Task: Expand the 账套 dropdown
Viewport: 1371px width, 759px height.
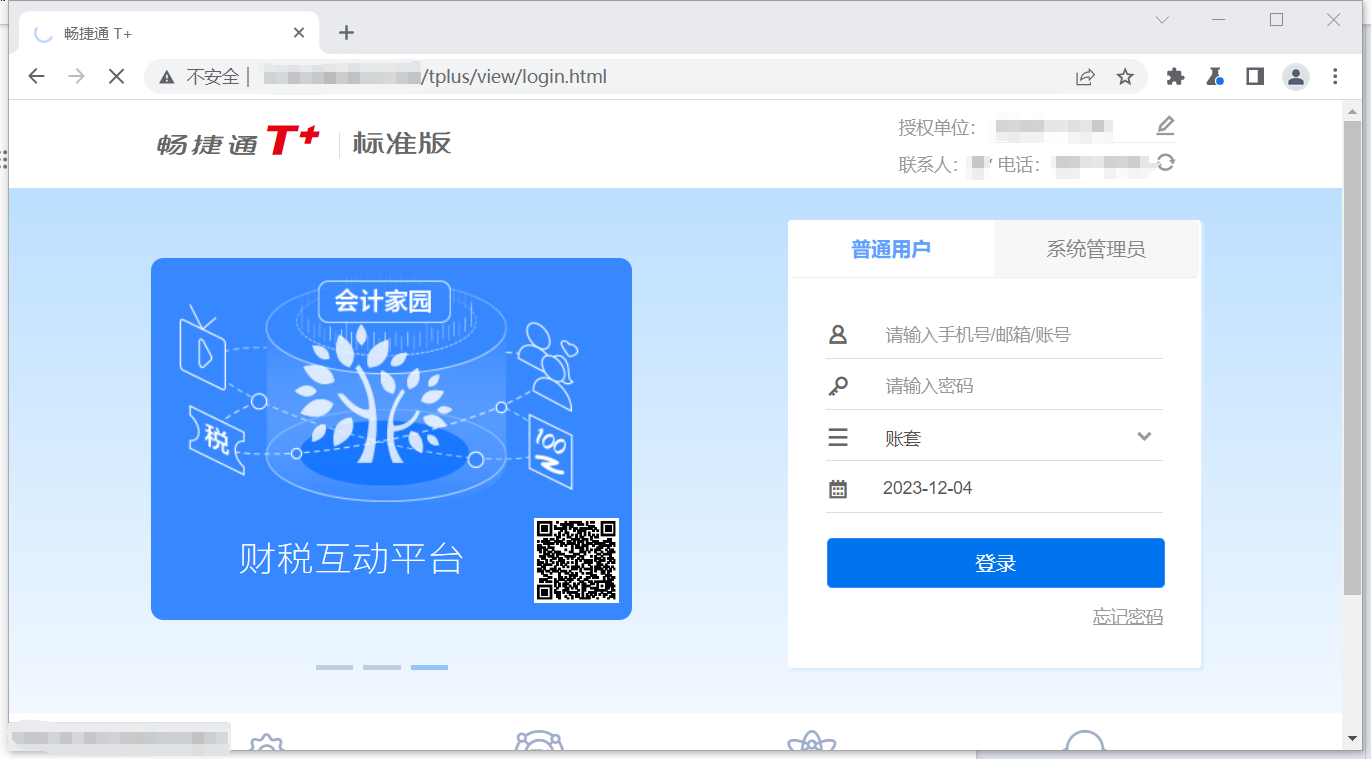Action: pos(1145,437)
